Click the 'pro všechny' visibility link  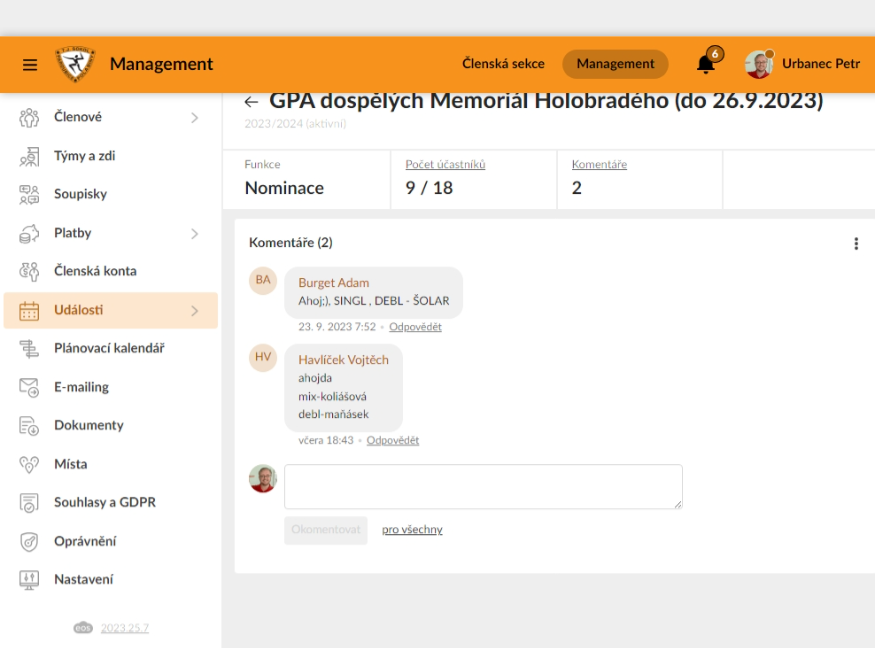click(412, 530)
